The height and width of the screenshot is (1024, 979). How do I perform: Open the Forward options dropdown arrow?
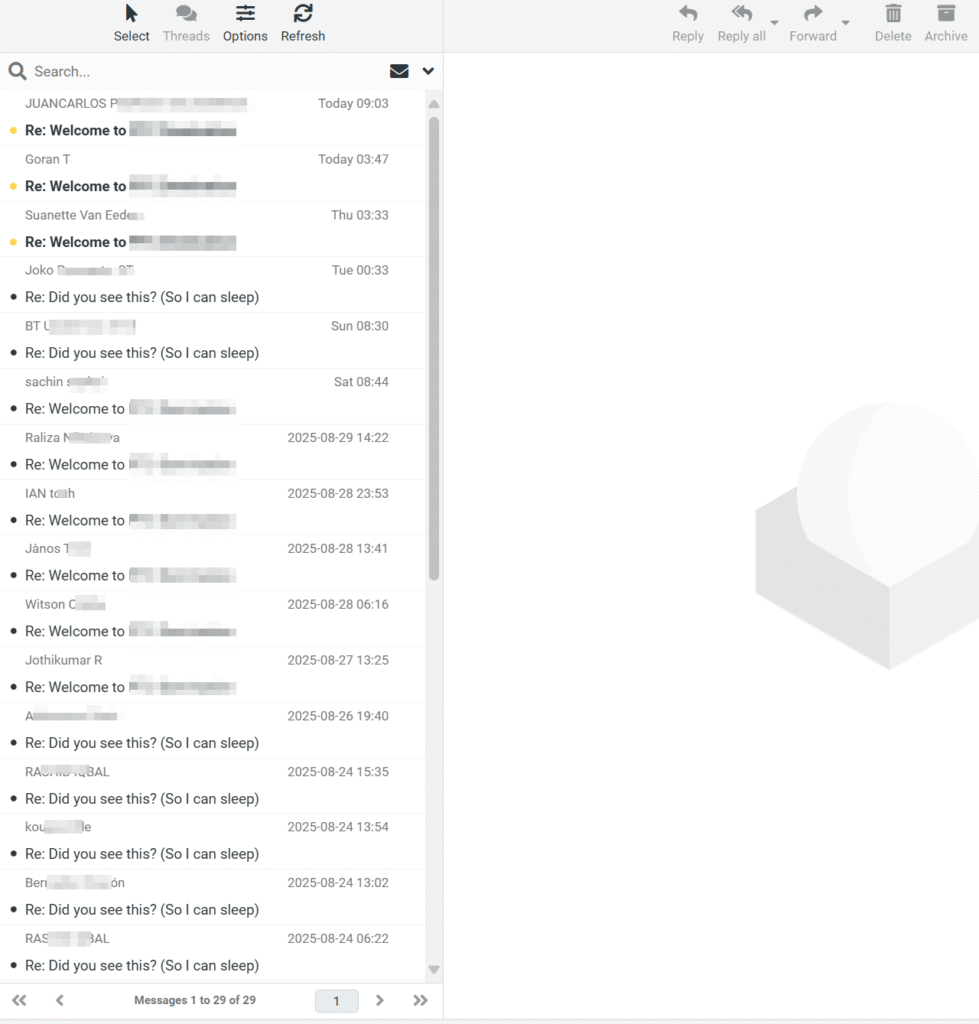(845, 23)
